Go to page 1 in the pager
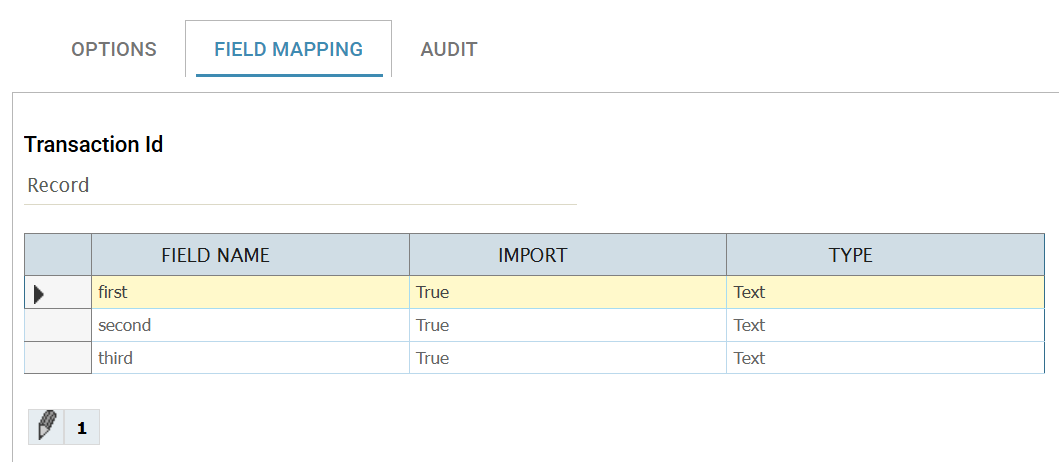1059x462 pixels. coord(82,428)
